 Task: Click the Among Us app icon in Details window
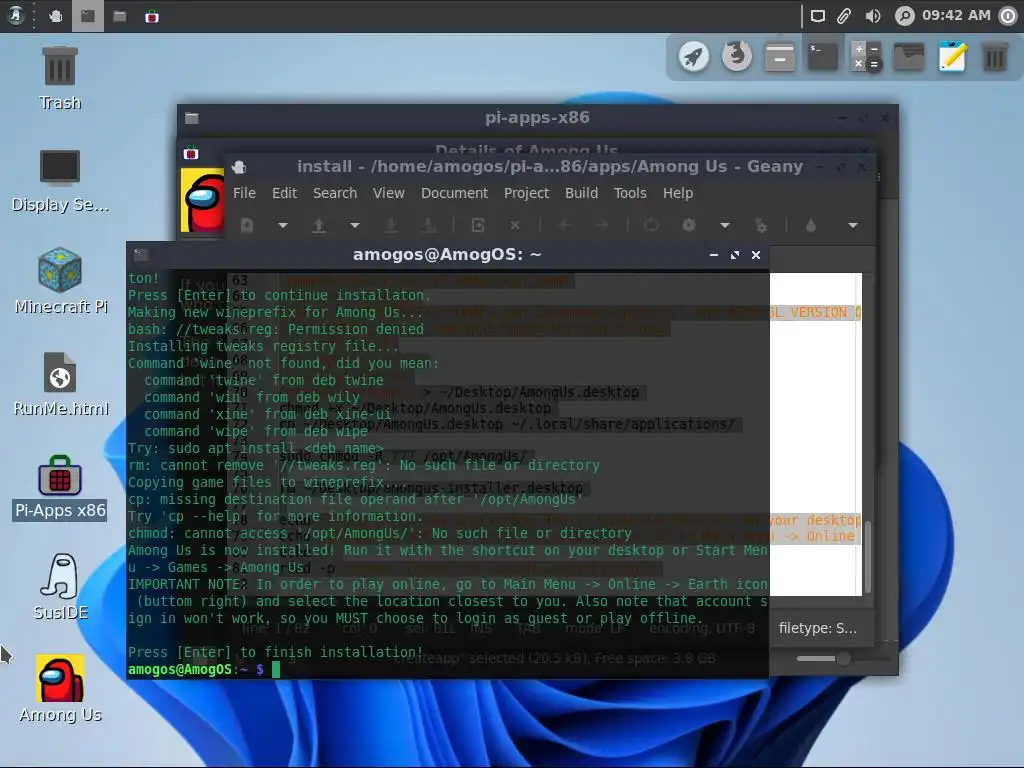pos(202,200)
